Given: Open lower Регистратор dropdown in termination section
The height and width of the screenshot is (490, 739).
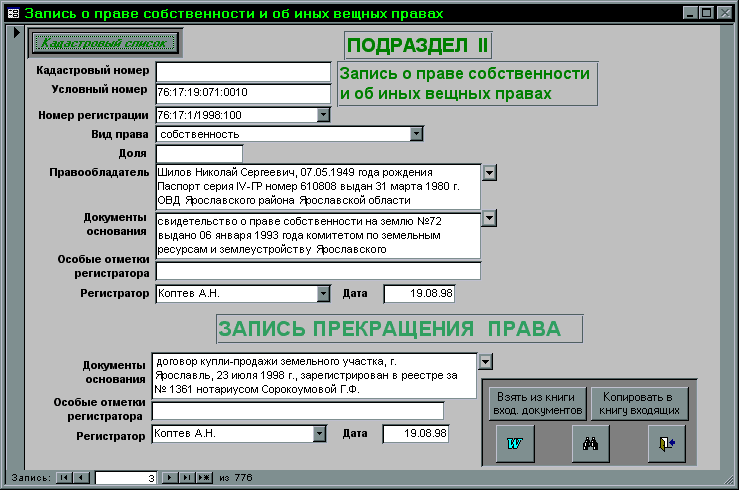Looking at the screenshot, I should [319, 433].
